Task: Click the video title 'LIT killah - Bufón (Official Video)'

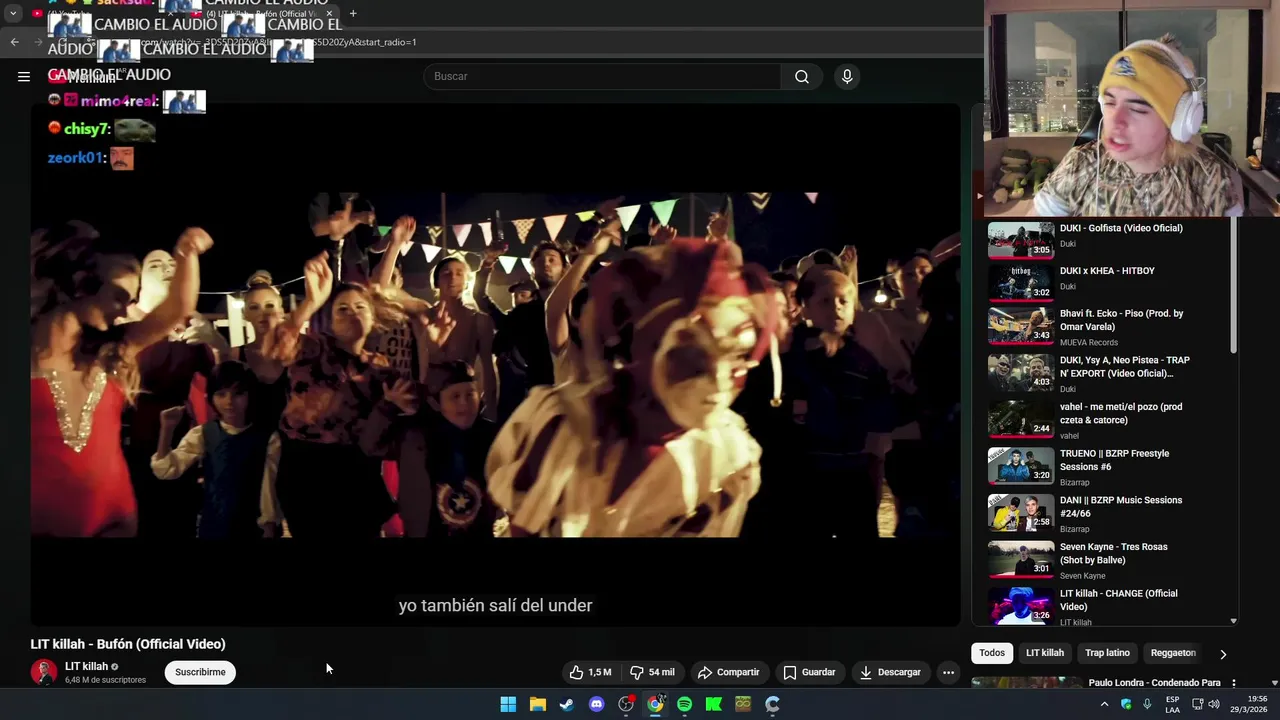Action: [x=128, y=644]
